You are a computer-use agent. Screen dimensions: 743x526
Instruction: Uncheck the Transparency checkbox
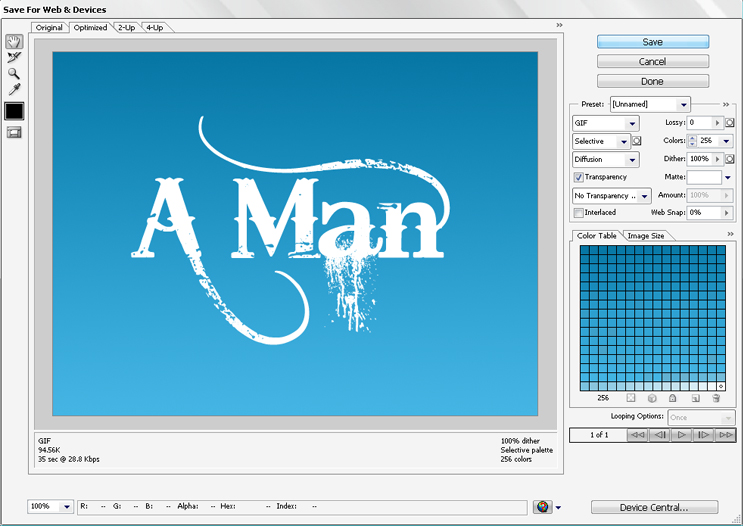[x=579, y=177]
